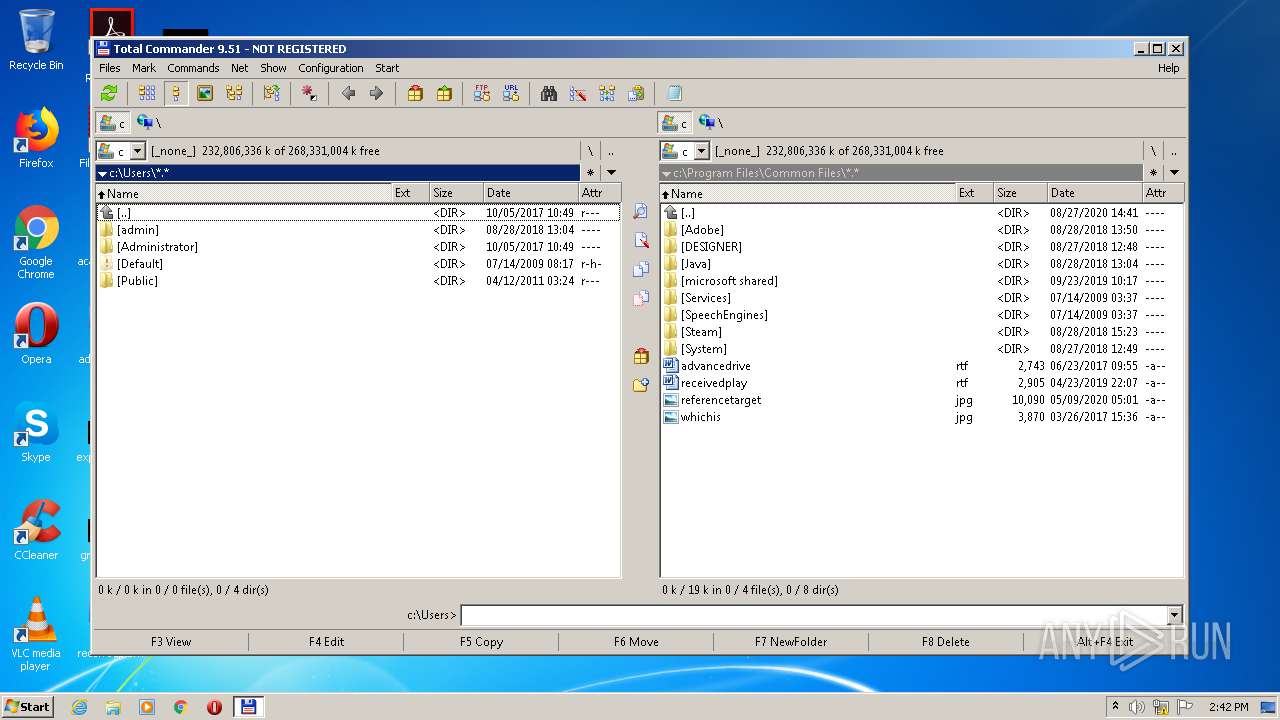Click the red star toolbar icon
Image resolution: width=1280 pixels, height=720 pixels.
click(x=309, y=93)
